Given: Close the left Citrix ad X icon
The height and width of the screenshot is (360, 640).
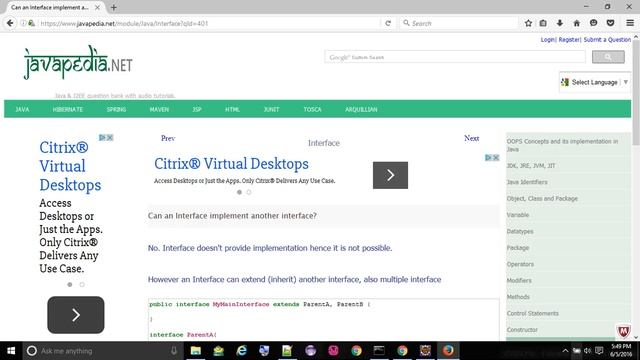Looking at the screenshot, I should point(110,138).
